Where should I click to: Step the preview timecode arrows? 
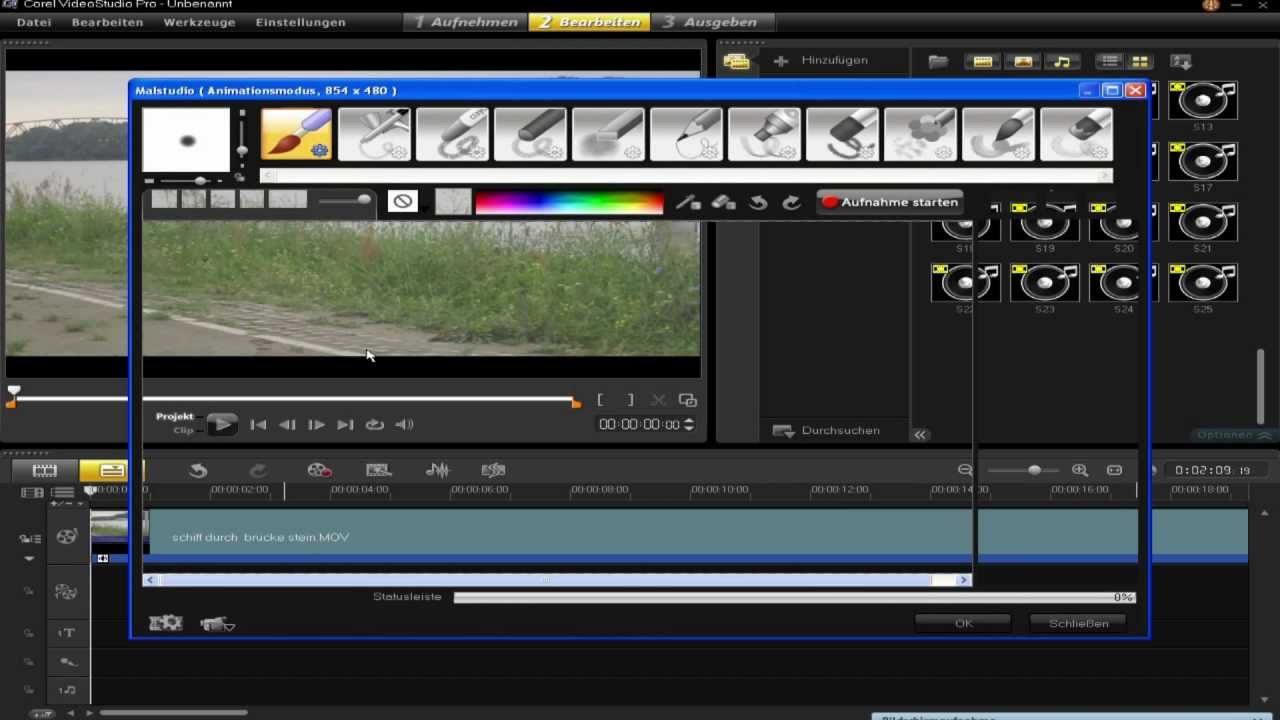[688, 425]
